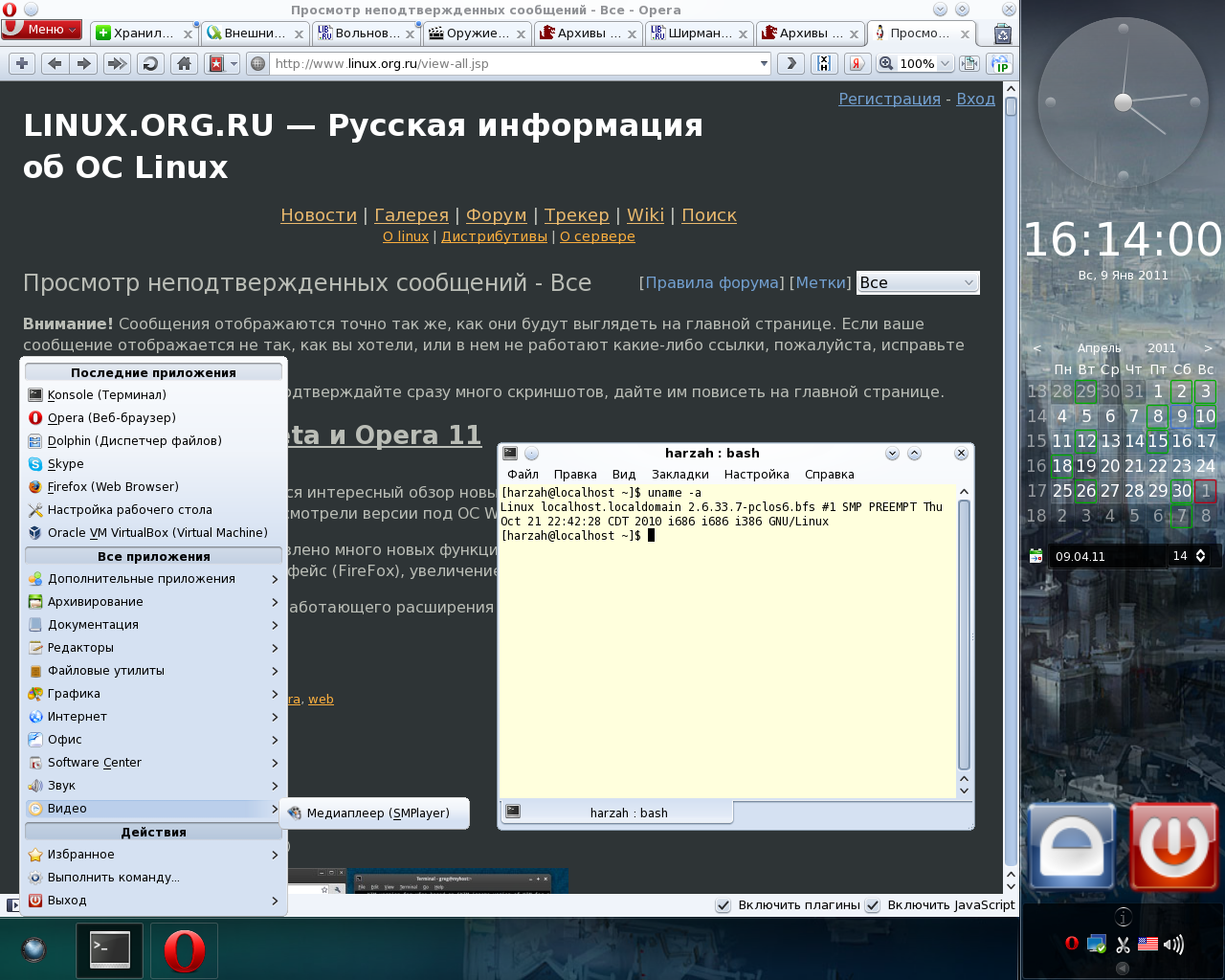Open the Закладки menu in Konsole

680,475
